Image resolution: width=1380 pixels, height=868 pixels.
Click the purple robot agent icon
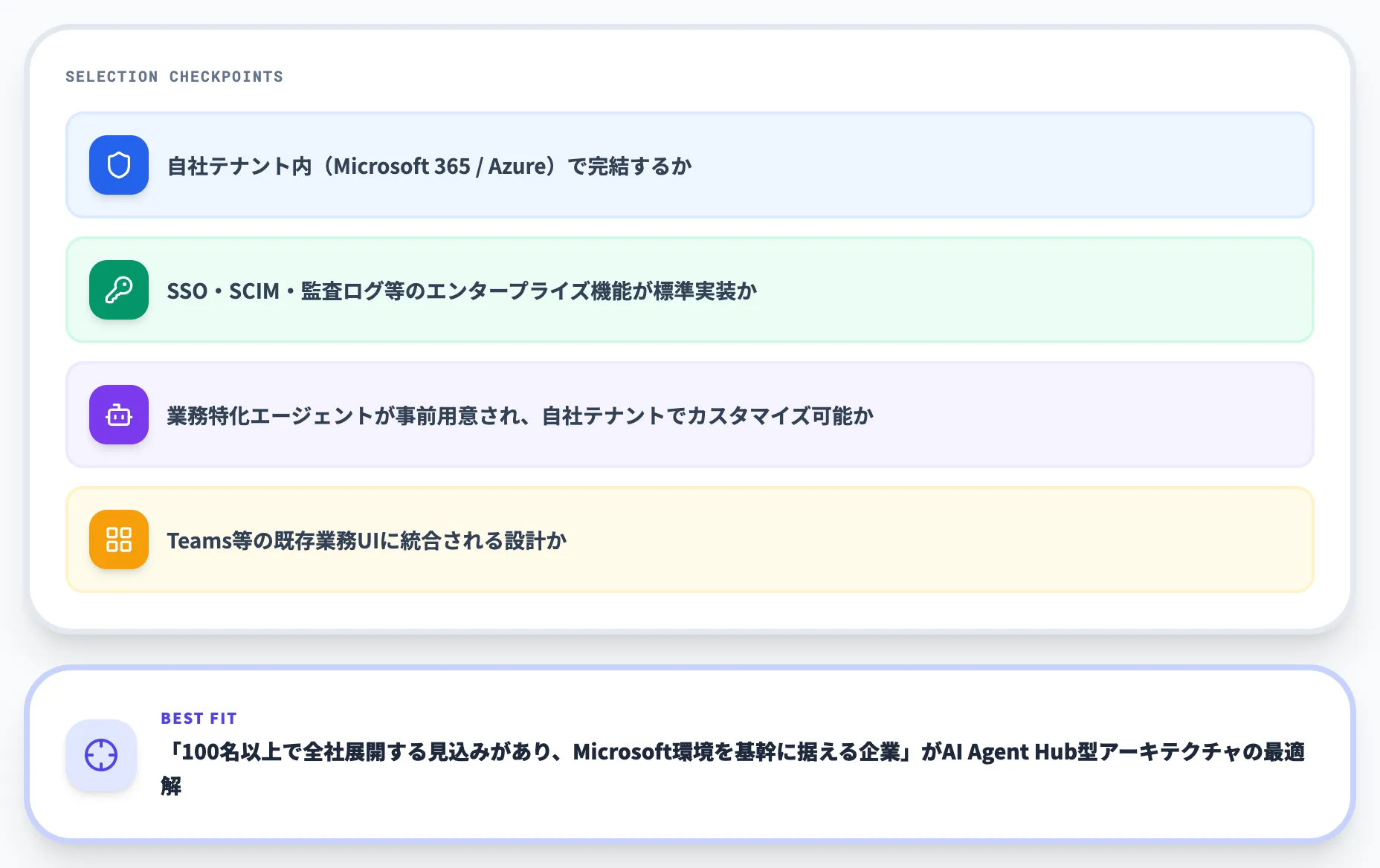tap(119, 415)
